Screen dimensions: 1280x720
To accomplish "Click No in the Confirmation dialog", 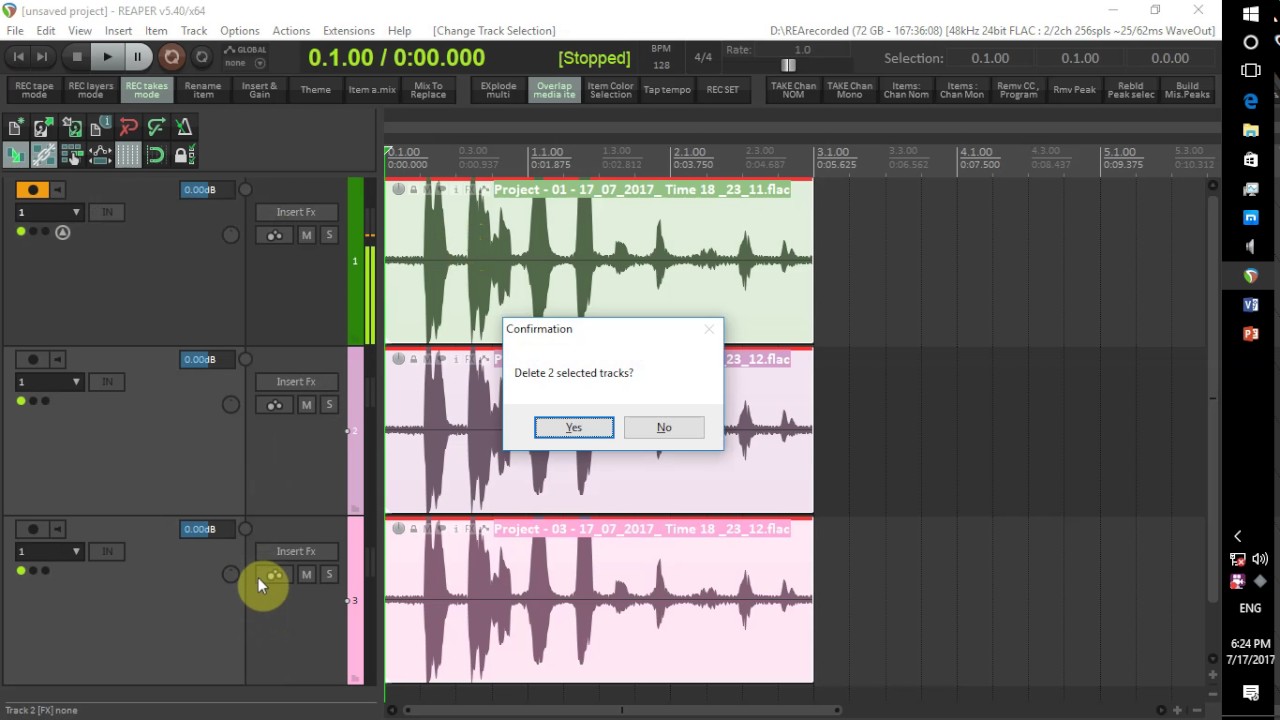I will pyautogui.click(x=664, y=427).
